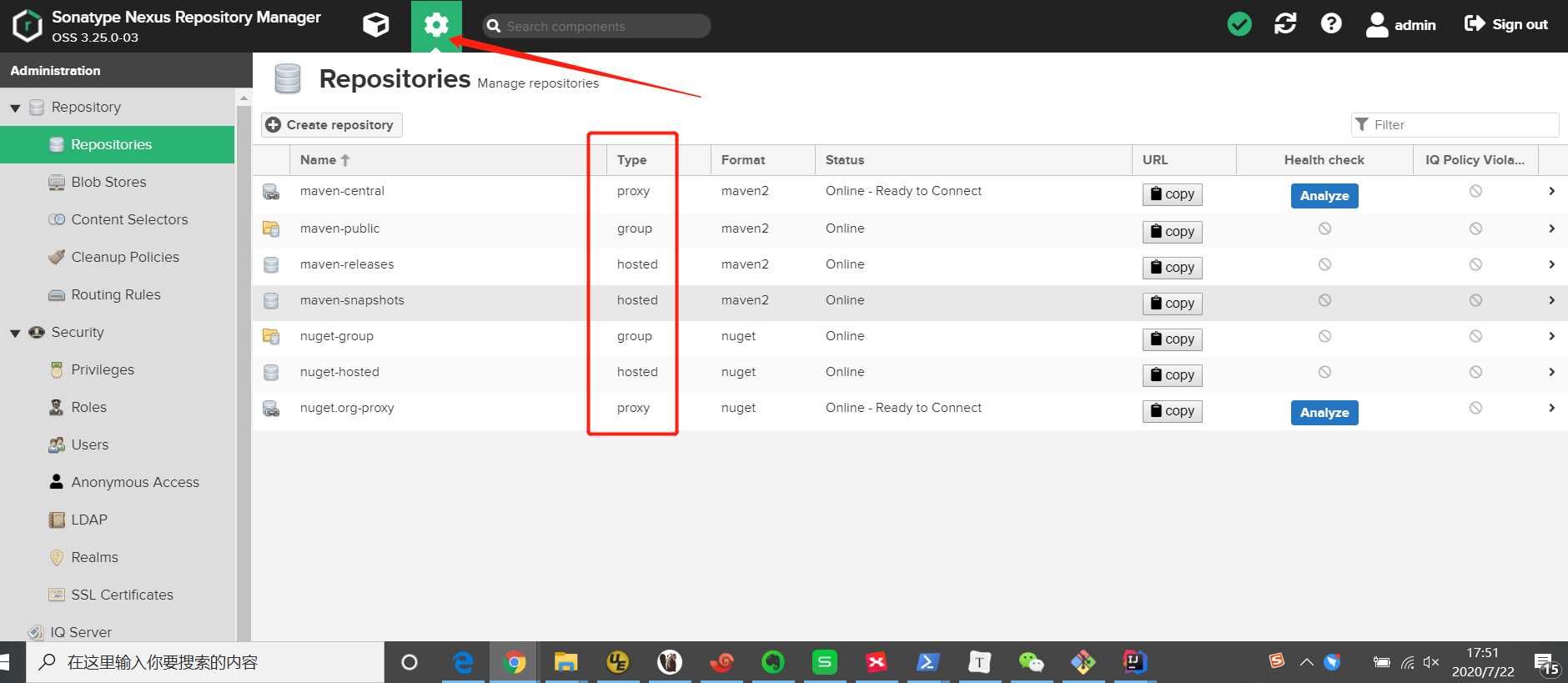Open File Explorer from the taskbar
Screen dimensions: 1568x683
click(566, 662)
